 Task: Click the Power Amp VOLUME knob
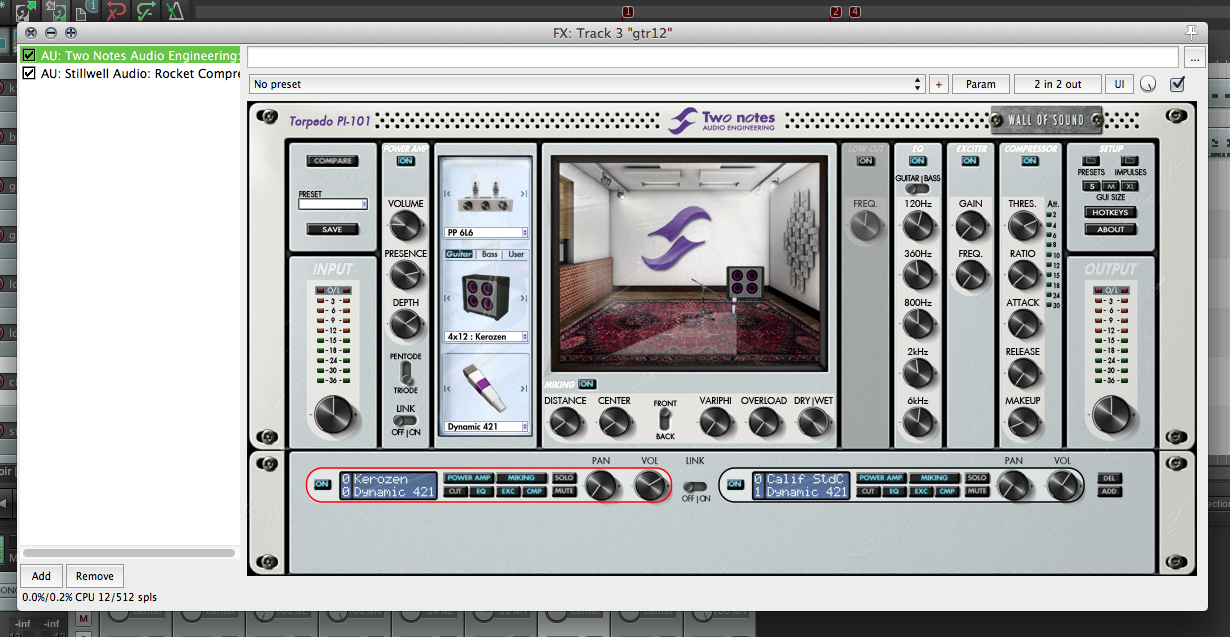pyautogui.click(x=405, y=225)
